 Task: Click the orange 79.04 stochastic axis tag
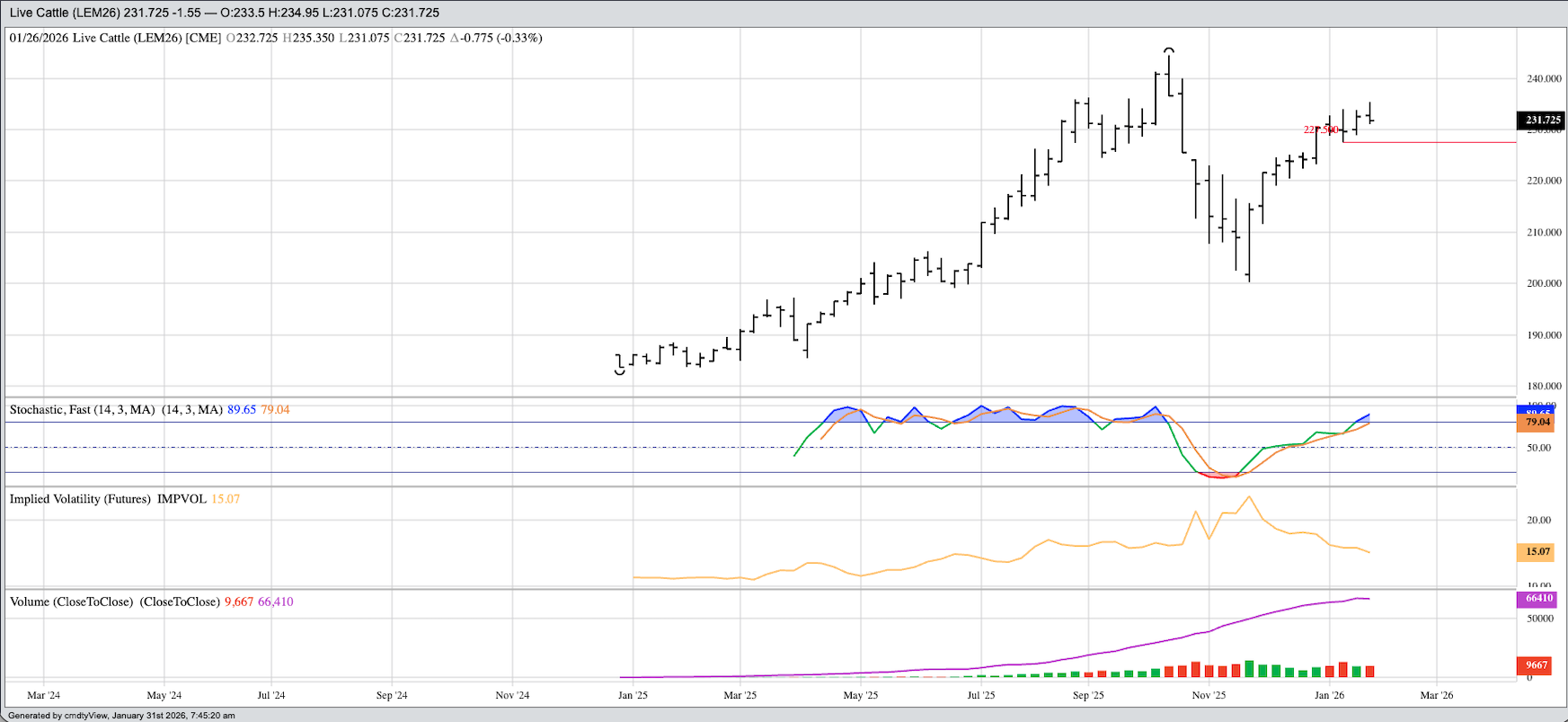tap(1537, 422)
